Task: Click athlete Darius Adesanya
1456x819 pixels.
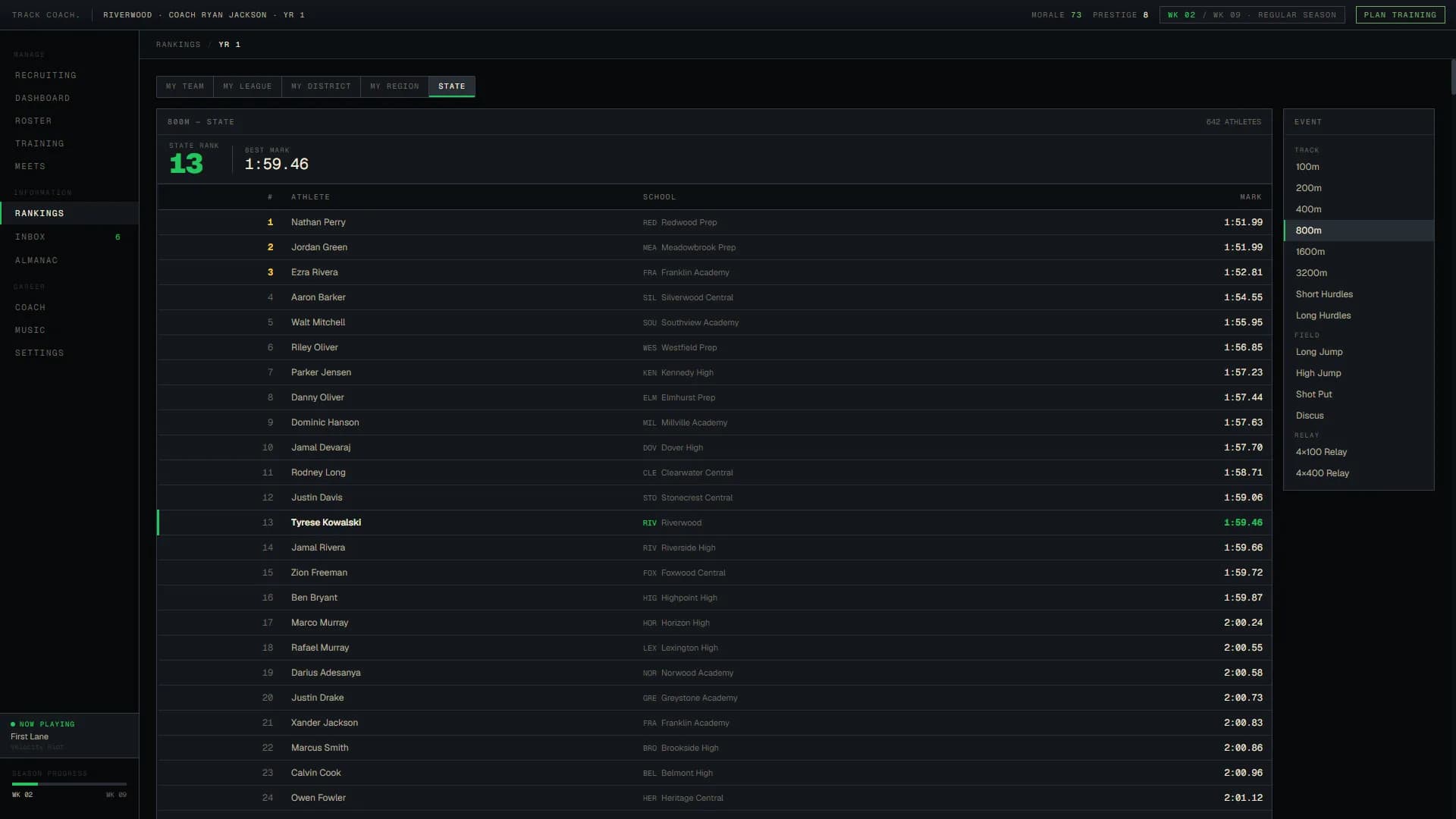Action: point(326,673)
